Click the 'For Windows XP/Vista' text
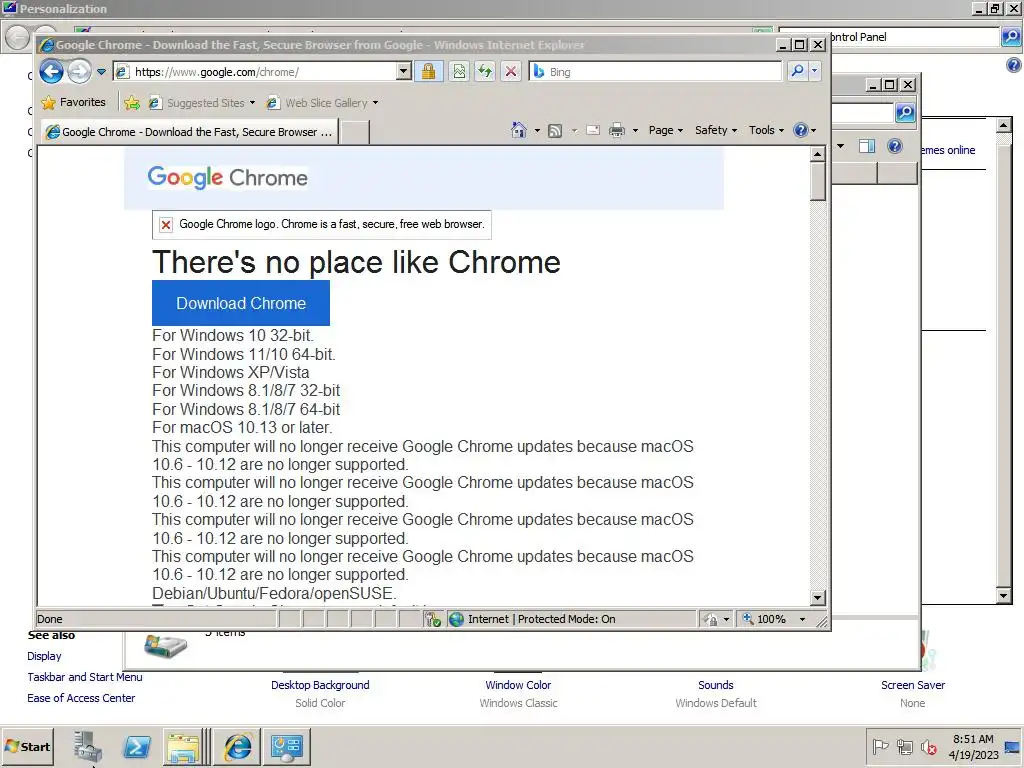Image resolution: width=1024 pixels, height=768 pixels. 231,372
